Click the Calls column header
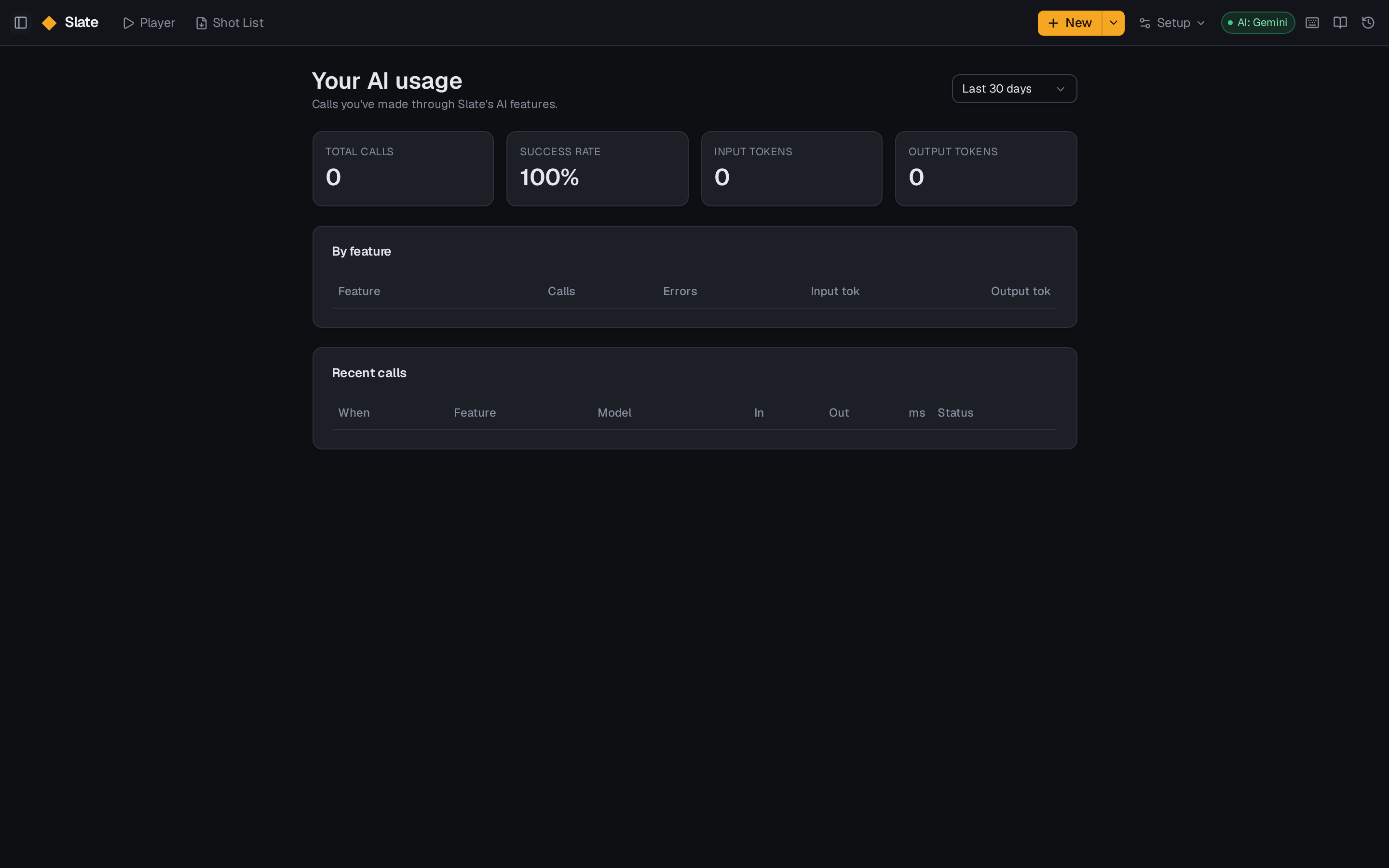1389x868 pixels. pos(561,291)
